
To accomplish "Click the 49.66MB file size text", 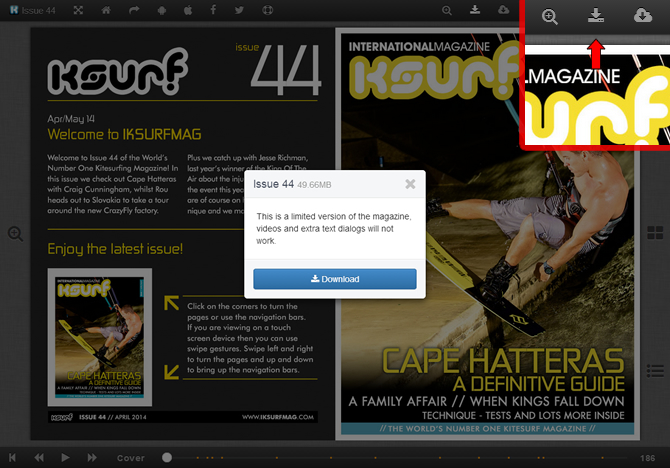I will [x=314, y=185].
